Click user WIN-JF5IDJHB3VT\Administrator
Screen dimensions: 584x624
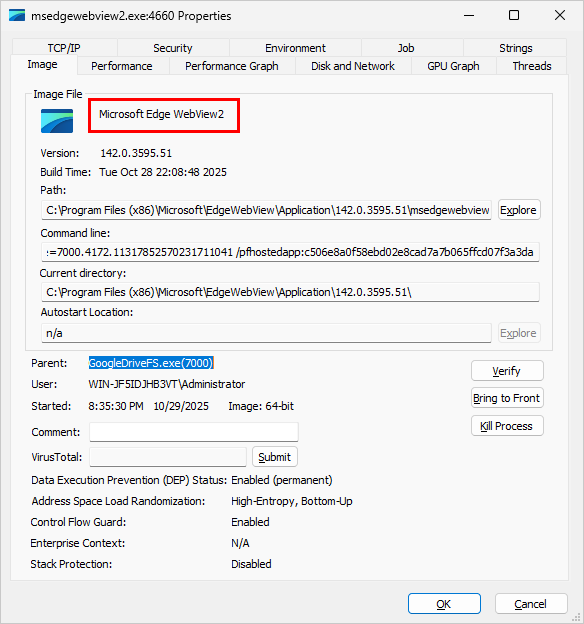pos(166,384)
